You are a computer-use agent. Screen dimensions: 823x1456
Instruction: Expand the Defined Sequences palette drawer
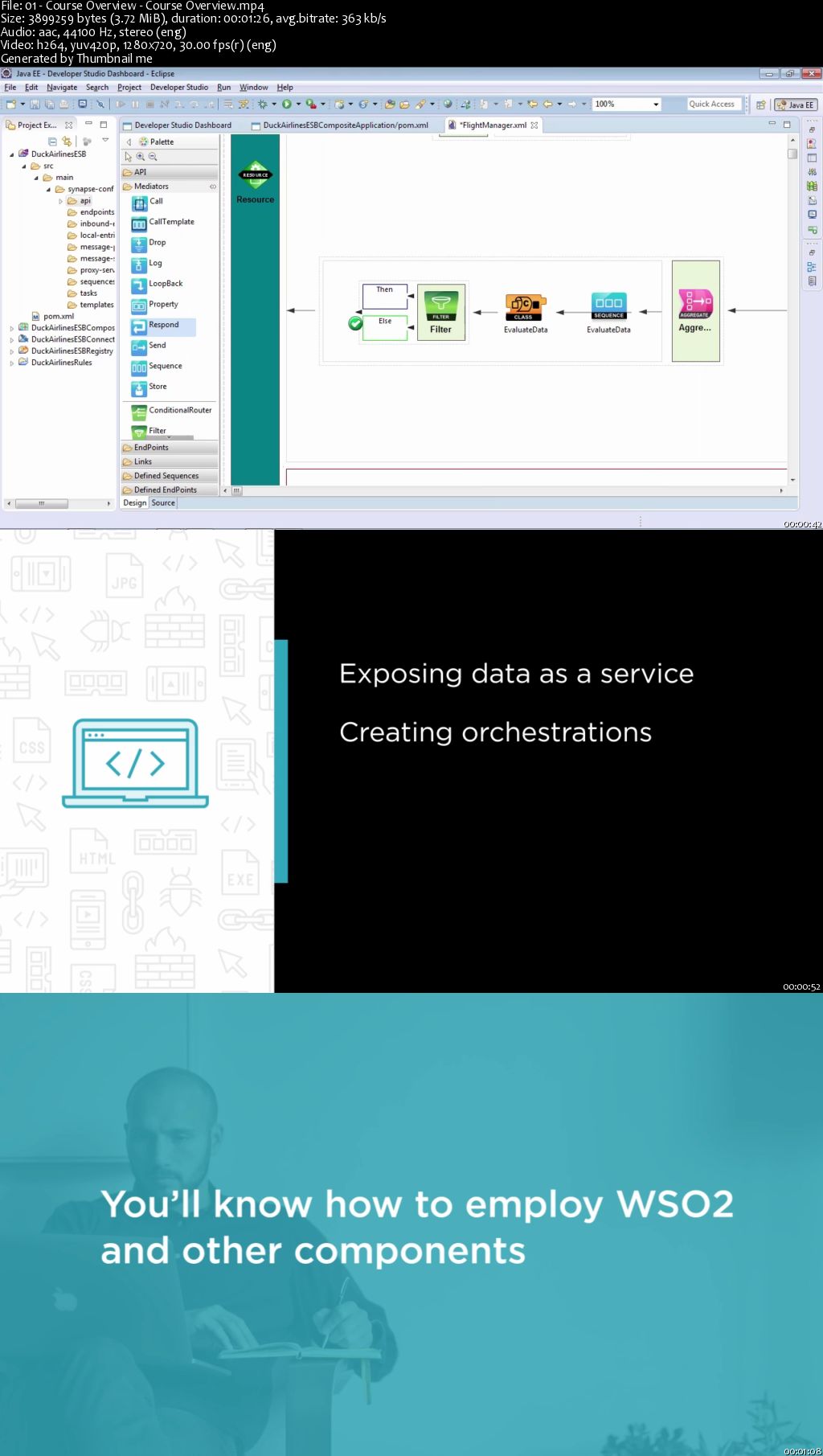[x=170, y=476]
